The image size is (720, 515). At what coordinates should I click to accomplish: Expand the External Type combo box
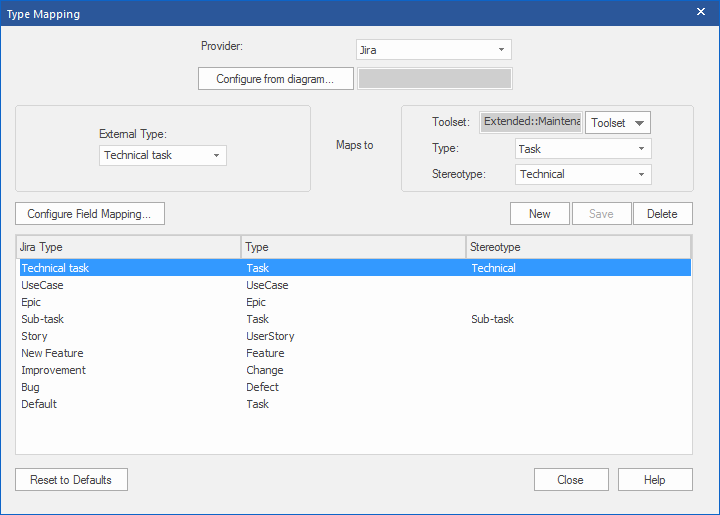tap(163, 155)
